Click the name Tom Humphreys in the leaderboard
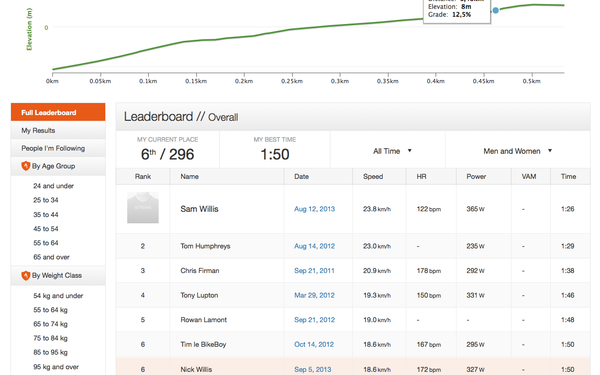 (x=205, y=246)
